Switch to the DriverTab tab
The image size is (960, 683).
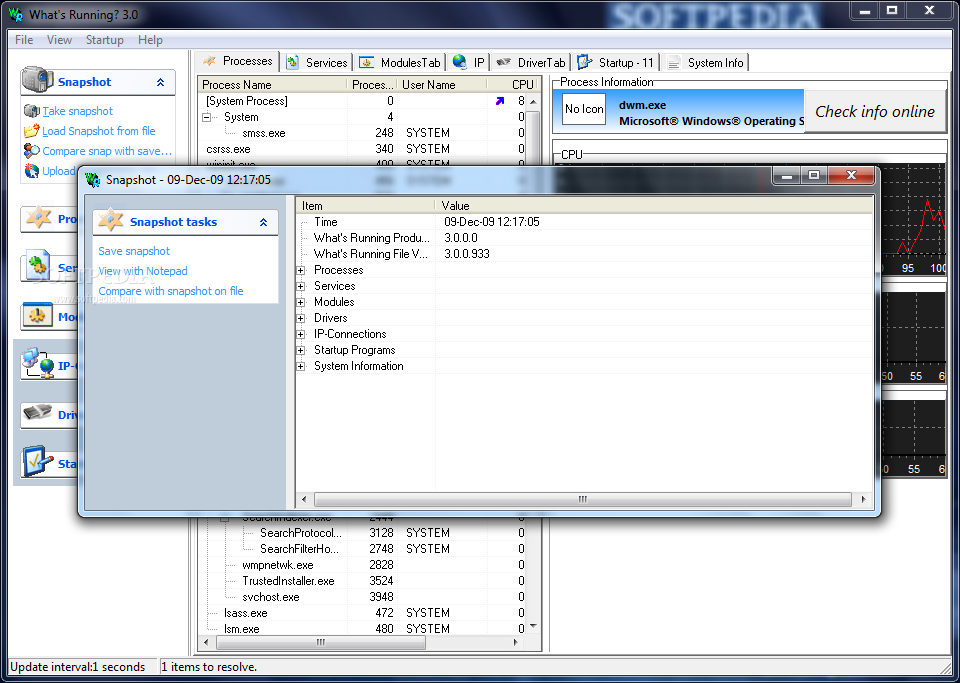click(531, 62)
